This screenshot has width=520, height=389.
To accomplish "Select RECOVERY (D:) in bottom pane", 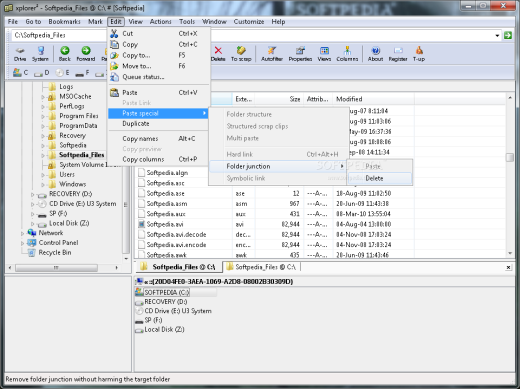I will (x=165, y=302).
